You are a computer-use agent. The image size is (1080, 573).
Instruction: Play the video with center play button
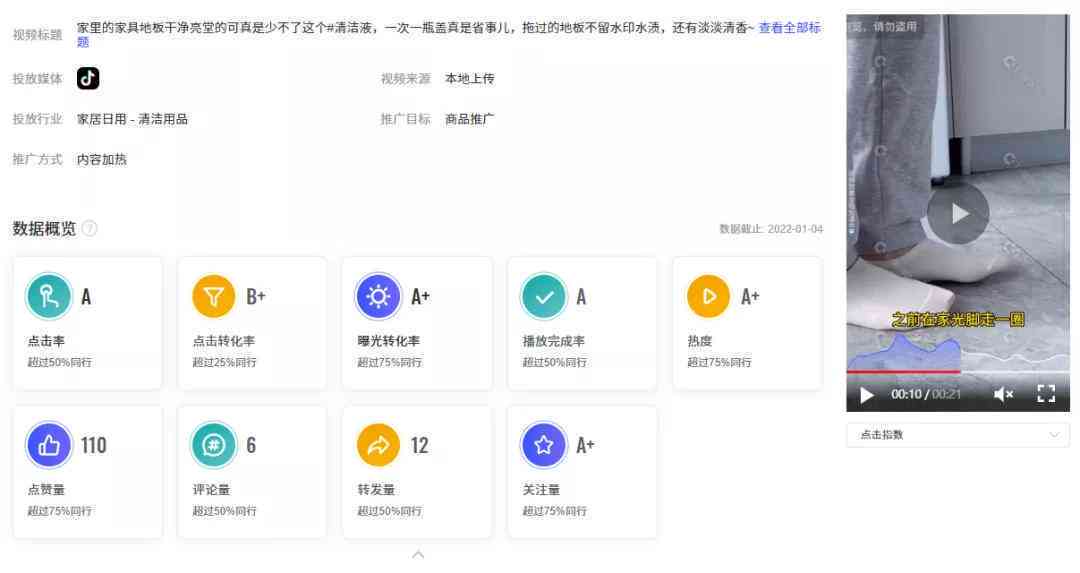pyautogui.click(x=957, y=213)
